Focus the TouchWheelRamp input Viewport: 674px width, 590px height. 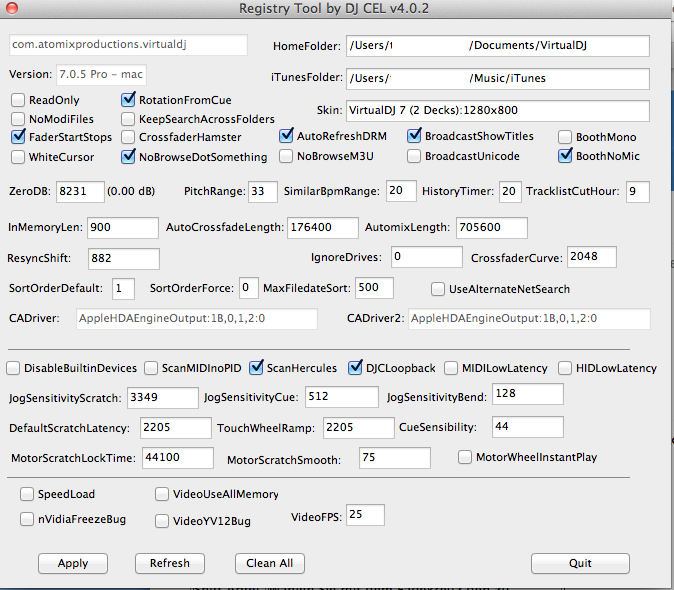point(359,428)
